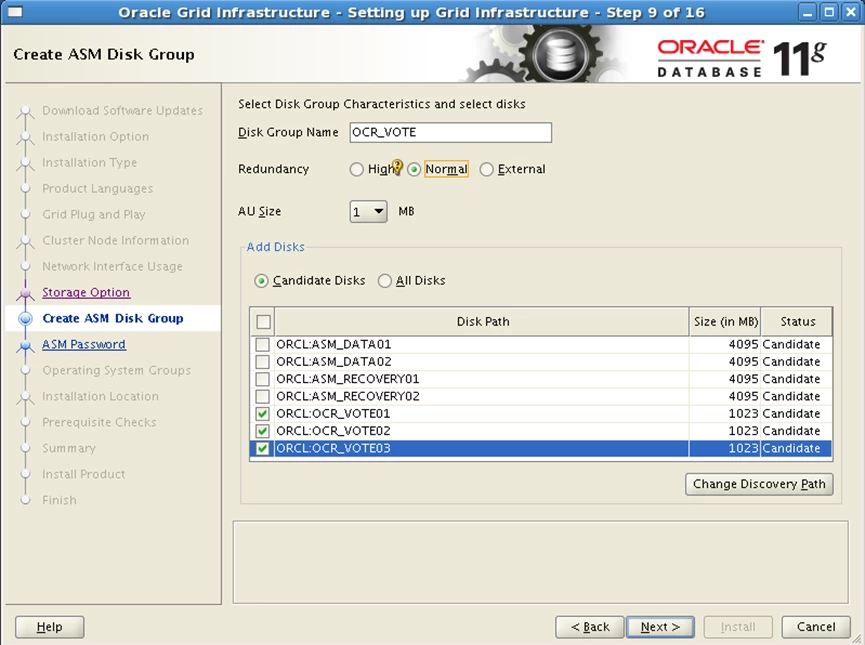Click the 4095 size of ORCL:ASM_DATA01

tap(744, 345)
